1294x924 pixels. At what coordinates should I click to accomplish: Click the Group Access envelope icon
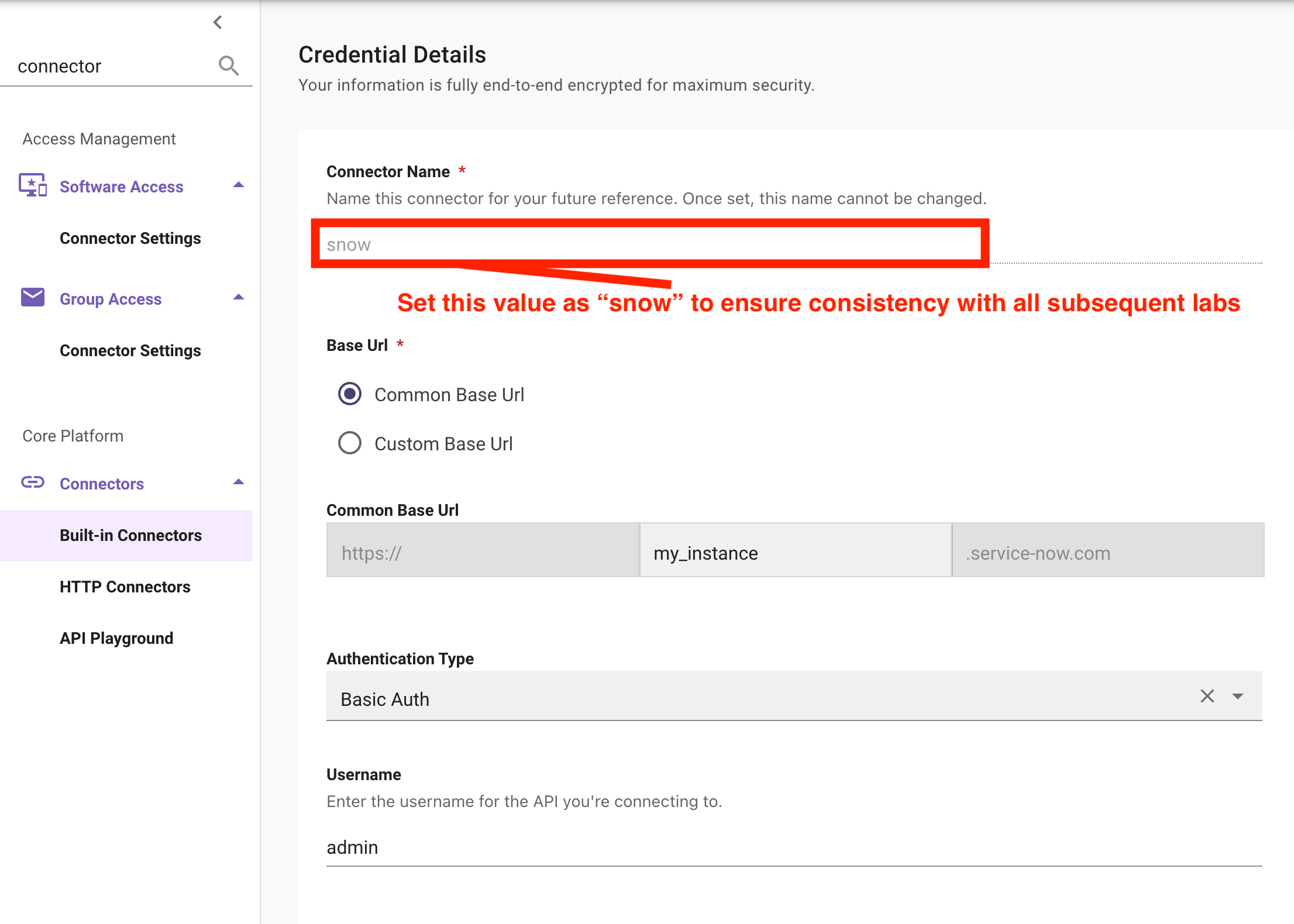pos(33,297)
